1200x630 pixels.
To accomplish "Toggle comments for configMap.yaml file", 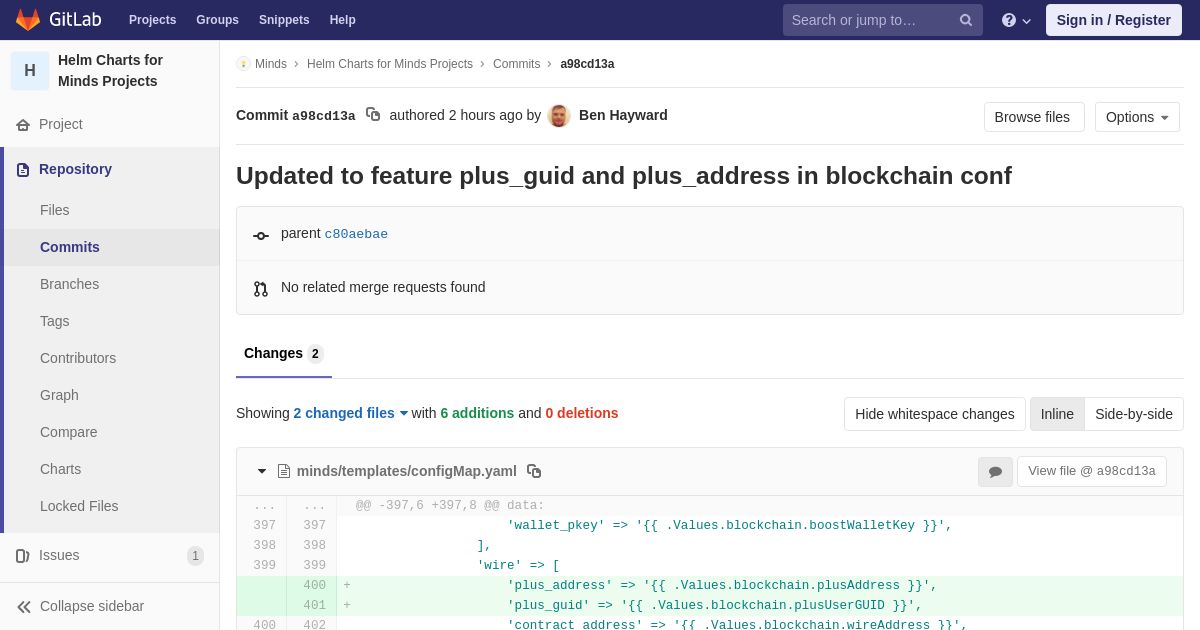I will (995, 472).
